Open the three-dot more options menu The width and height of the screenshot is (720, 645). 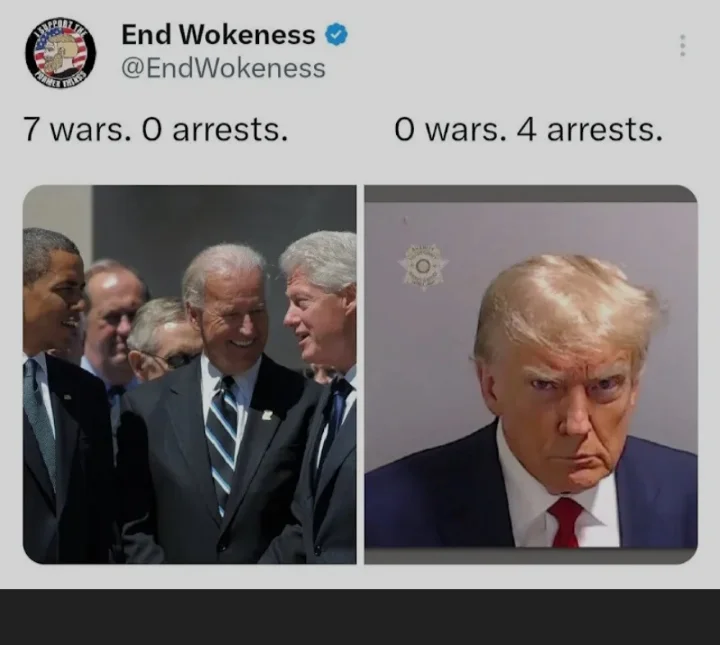click(x=683, y=45)
